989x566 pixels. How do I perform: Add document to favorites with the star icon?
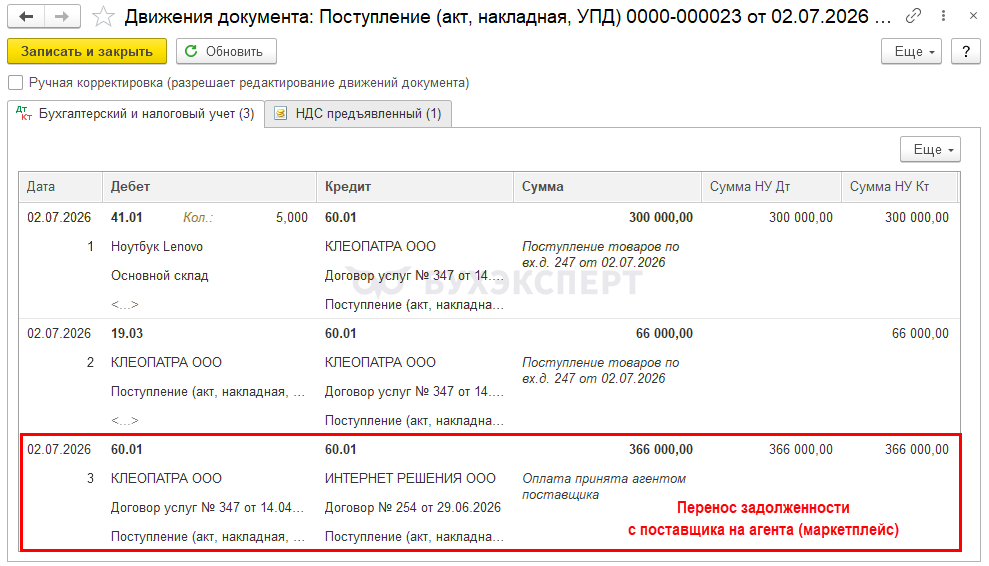pos(103,17)
